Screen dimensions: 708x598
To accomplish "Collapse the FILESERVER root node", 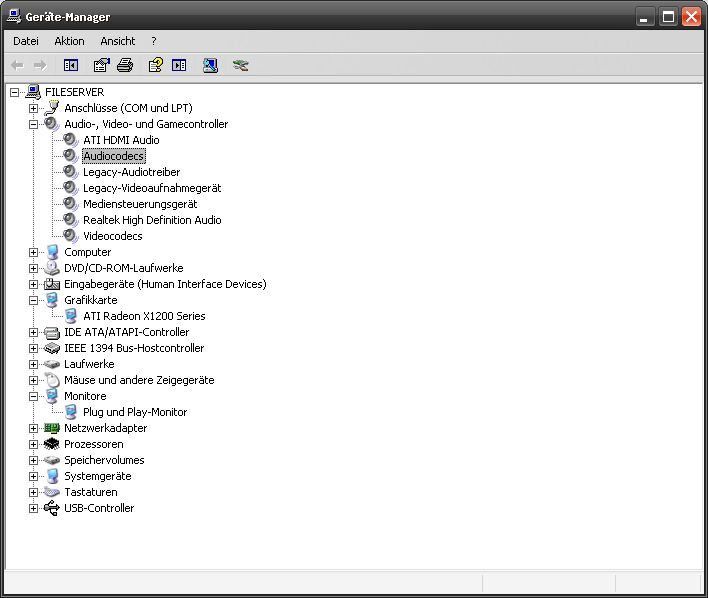I will [x=14, y=92].
